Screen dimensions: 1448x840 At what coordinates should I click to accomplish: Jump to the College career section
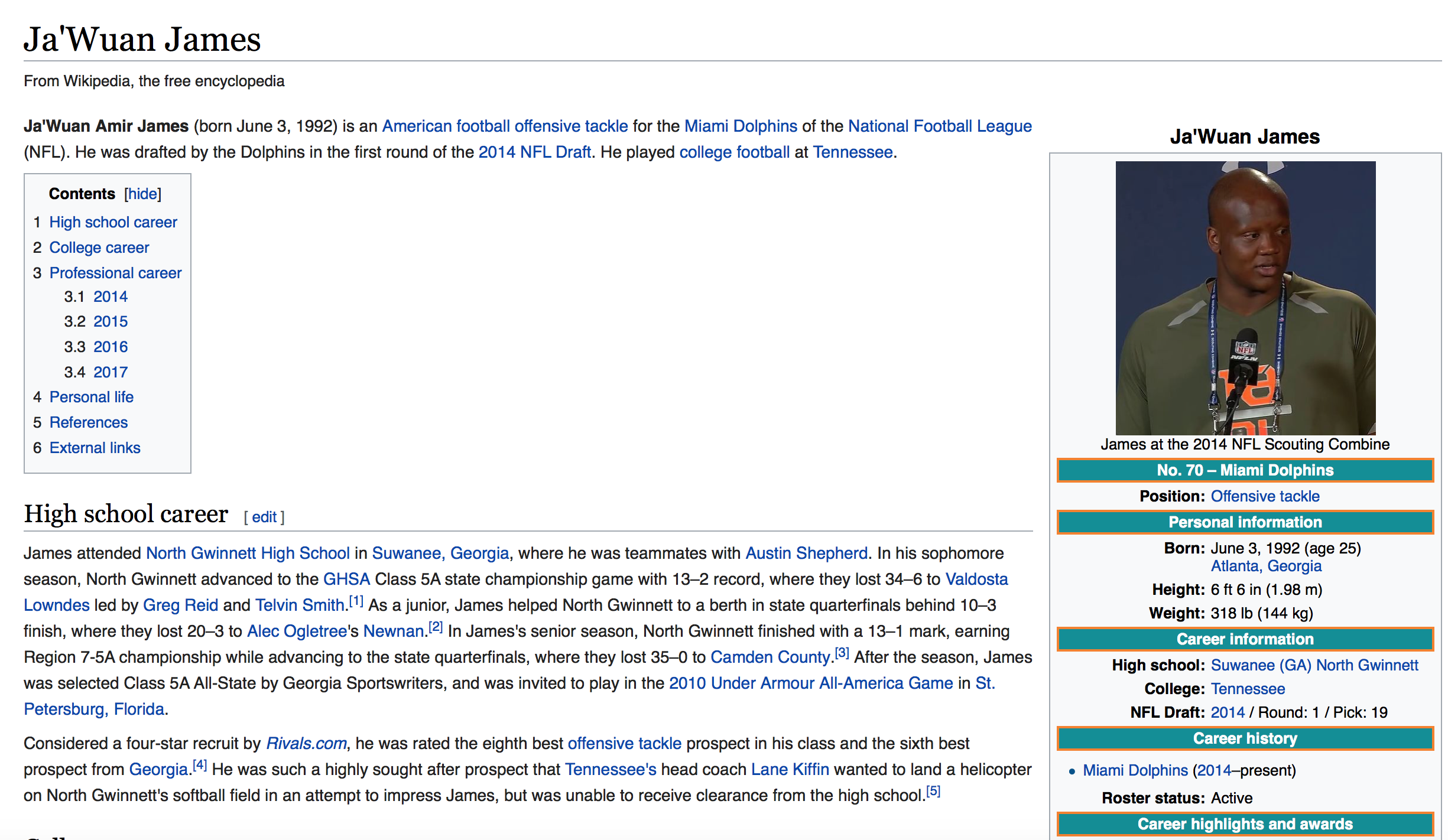99,248
